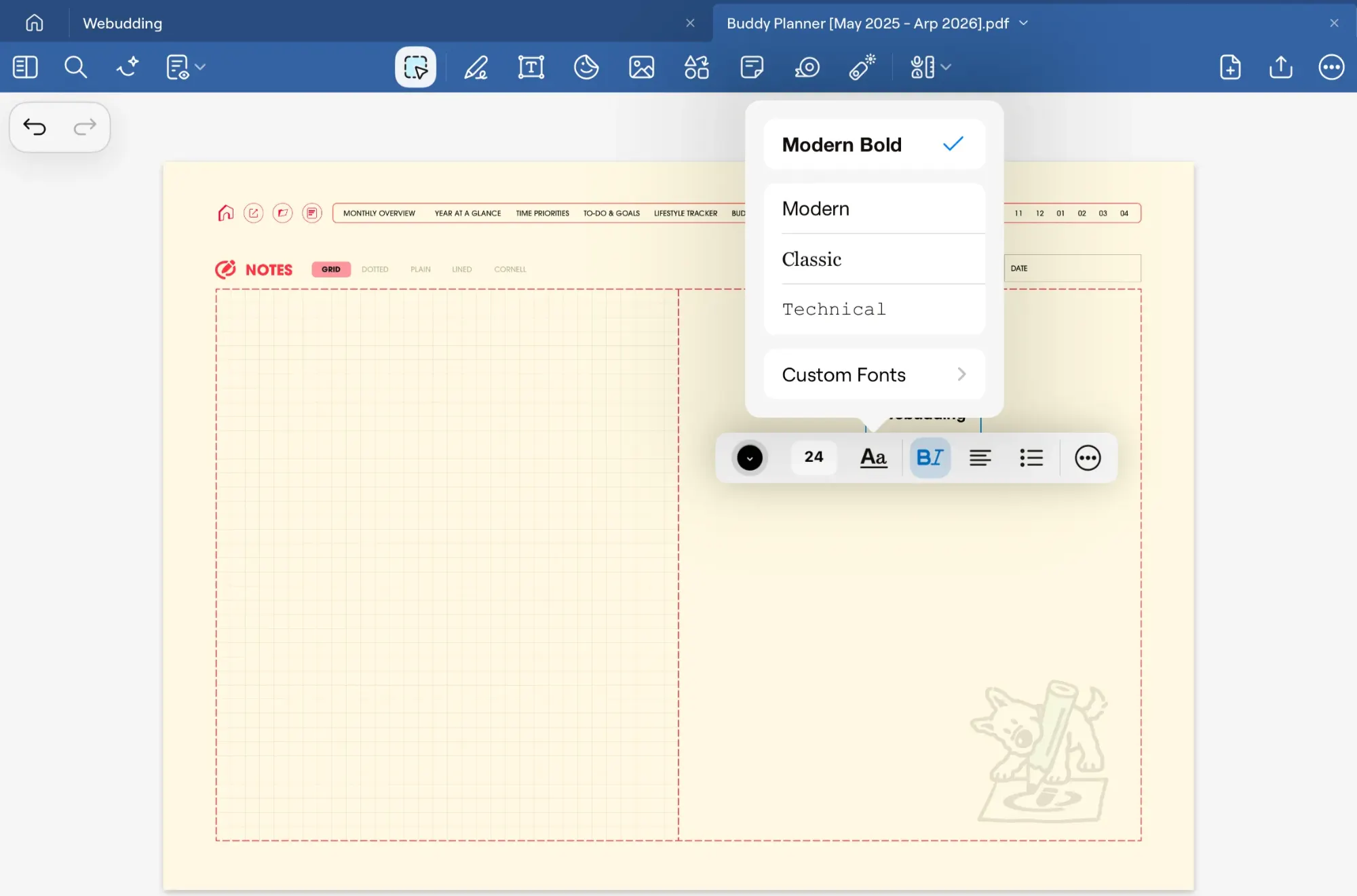This screenshot has width=1357, height=896.
Task: Expand the view mode dropdown arrow
Action: pos(200,67)
